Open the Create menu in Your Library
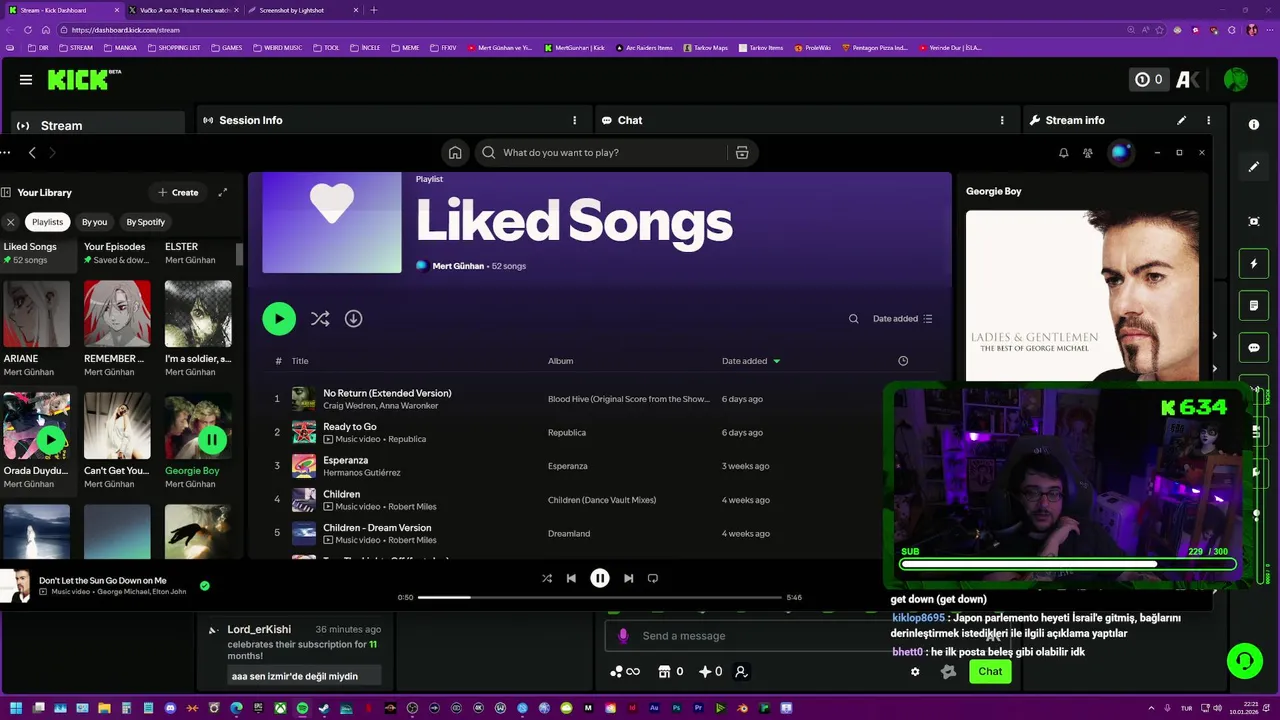The width and height of the screenshot is (1280, 720). [x=178, y=192]
